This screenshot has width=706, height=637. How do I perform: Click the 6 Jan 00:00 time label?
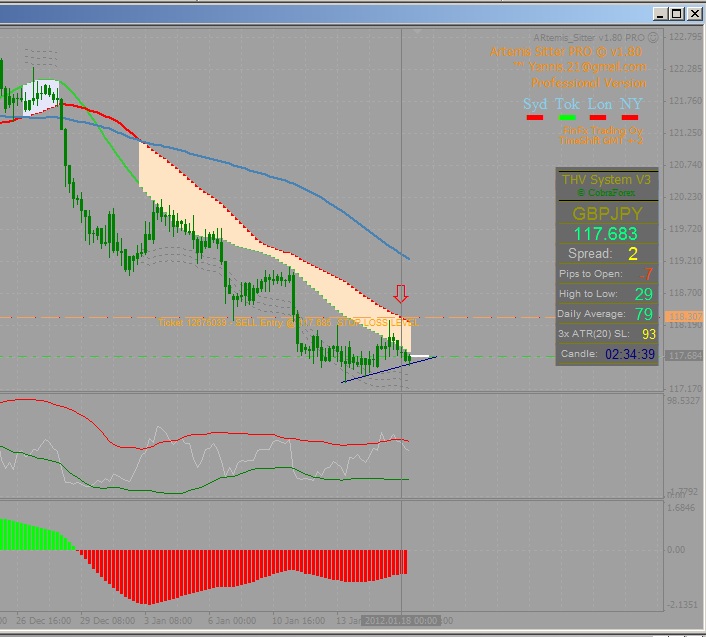[232, 620]
